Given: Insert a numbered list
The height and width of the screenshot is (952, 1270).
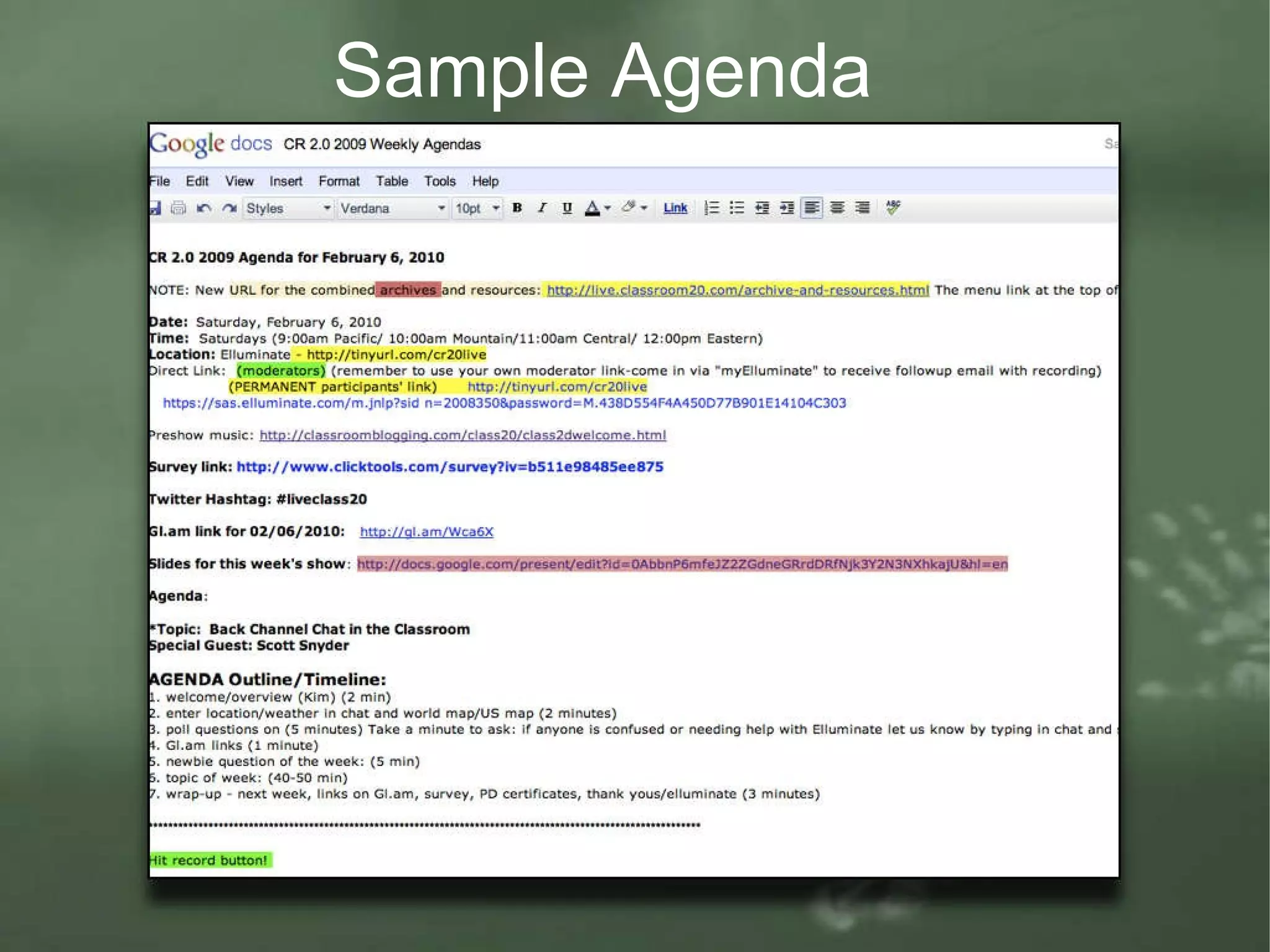Looking at the screenshot, I should click(712, 208).
